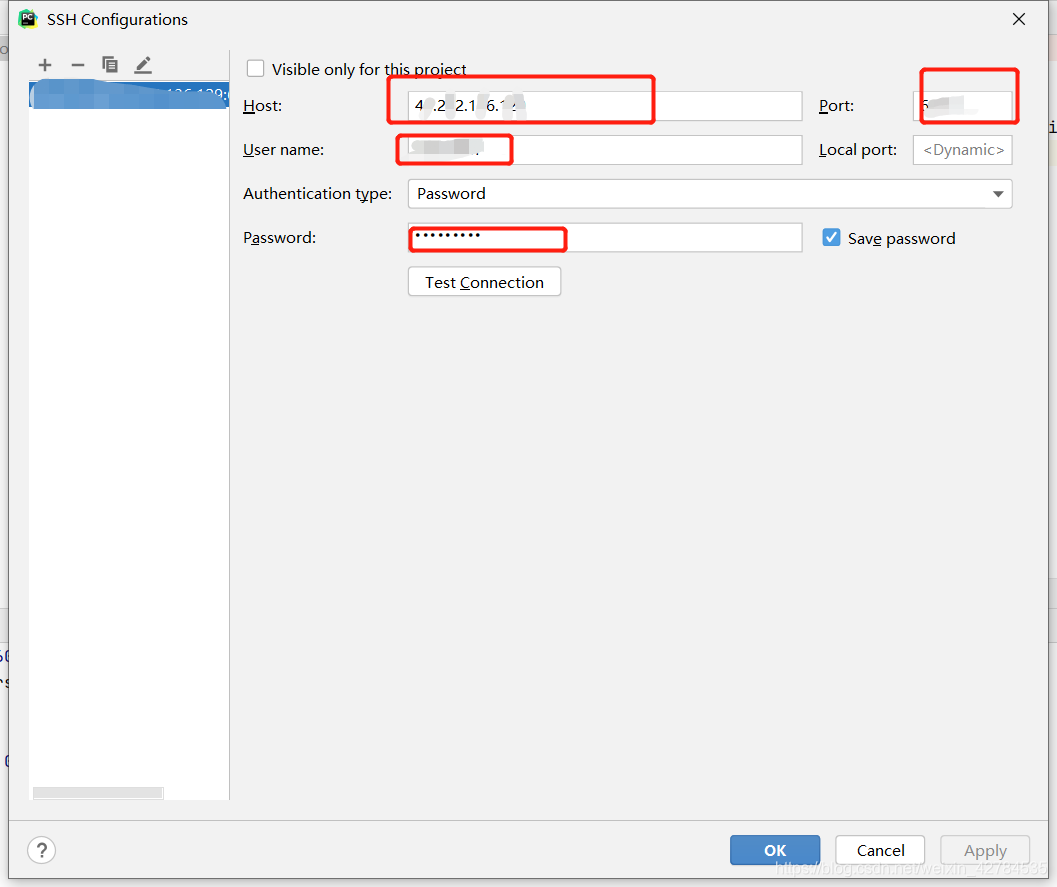This screenshot has height=887, width=1057.
Task: Select the highlighted SSH configuration in the list
Action: (129, 94)
